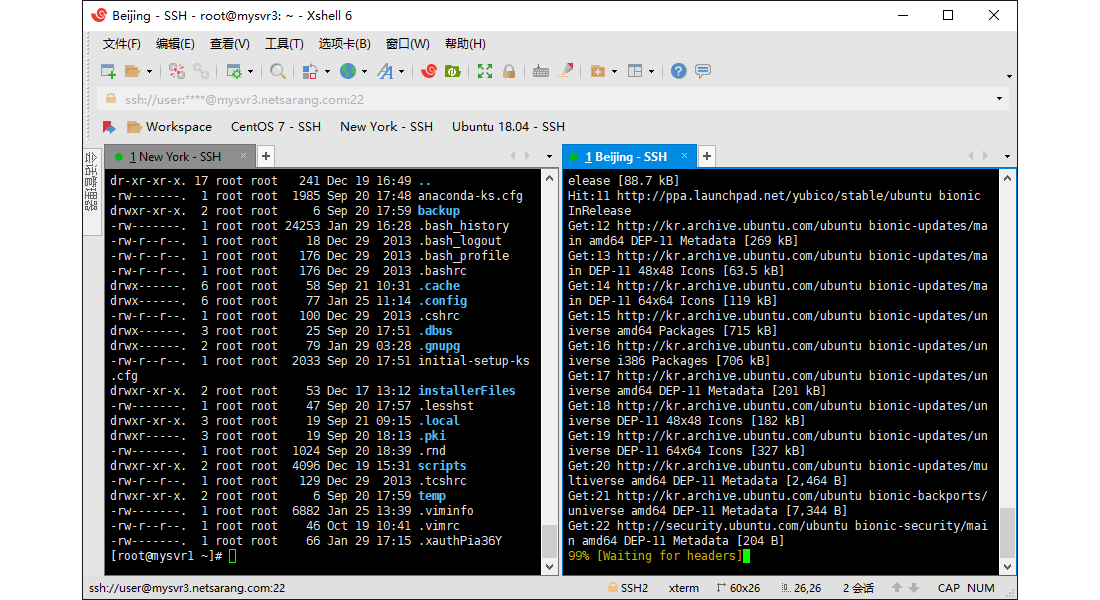Open the on-screen virtual keyboard icon
The image size is (1100, 600).
540,71
